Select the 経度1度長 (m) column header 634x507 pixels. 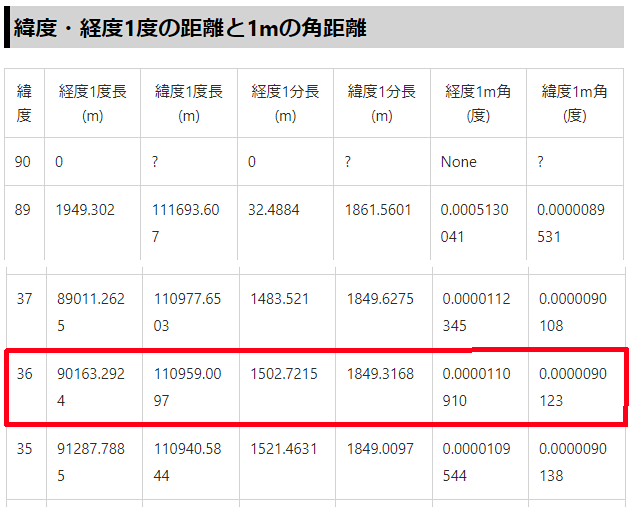[93, 103]
